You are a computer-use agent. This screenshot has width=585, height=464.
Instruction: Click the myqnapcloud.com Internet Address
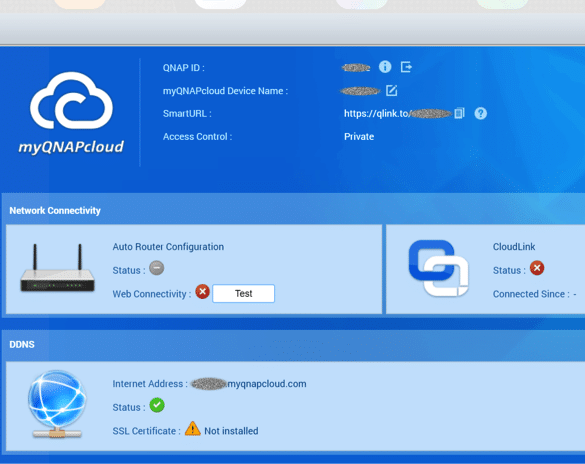[x=249, y=384]
